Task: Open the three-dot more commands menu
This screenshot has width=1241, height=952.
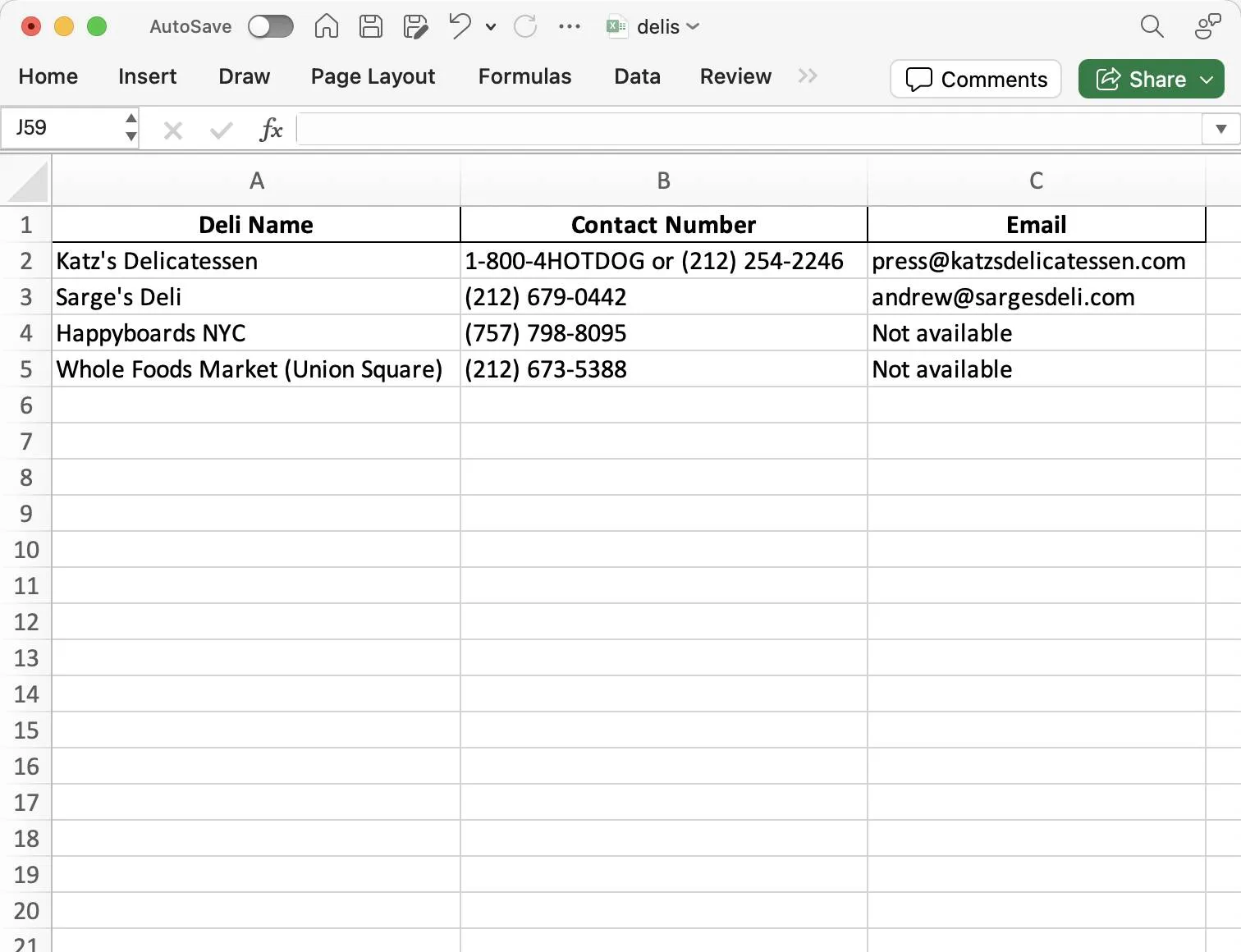Action: [570, 26]
